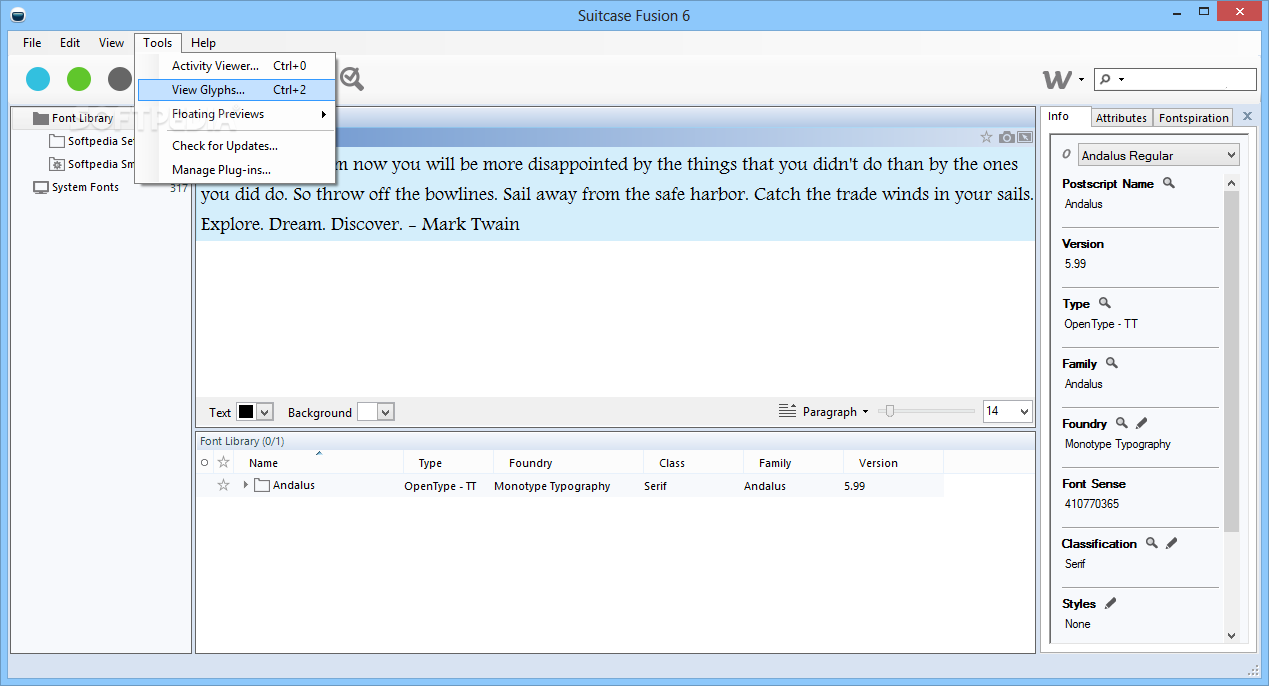The image size is (1269, 686).
Task: Click the magnifier next to Family
Action: click(x=1111, y=363)
